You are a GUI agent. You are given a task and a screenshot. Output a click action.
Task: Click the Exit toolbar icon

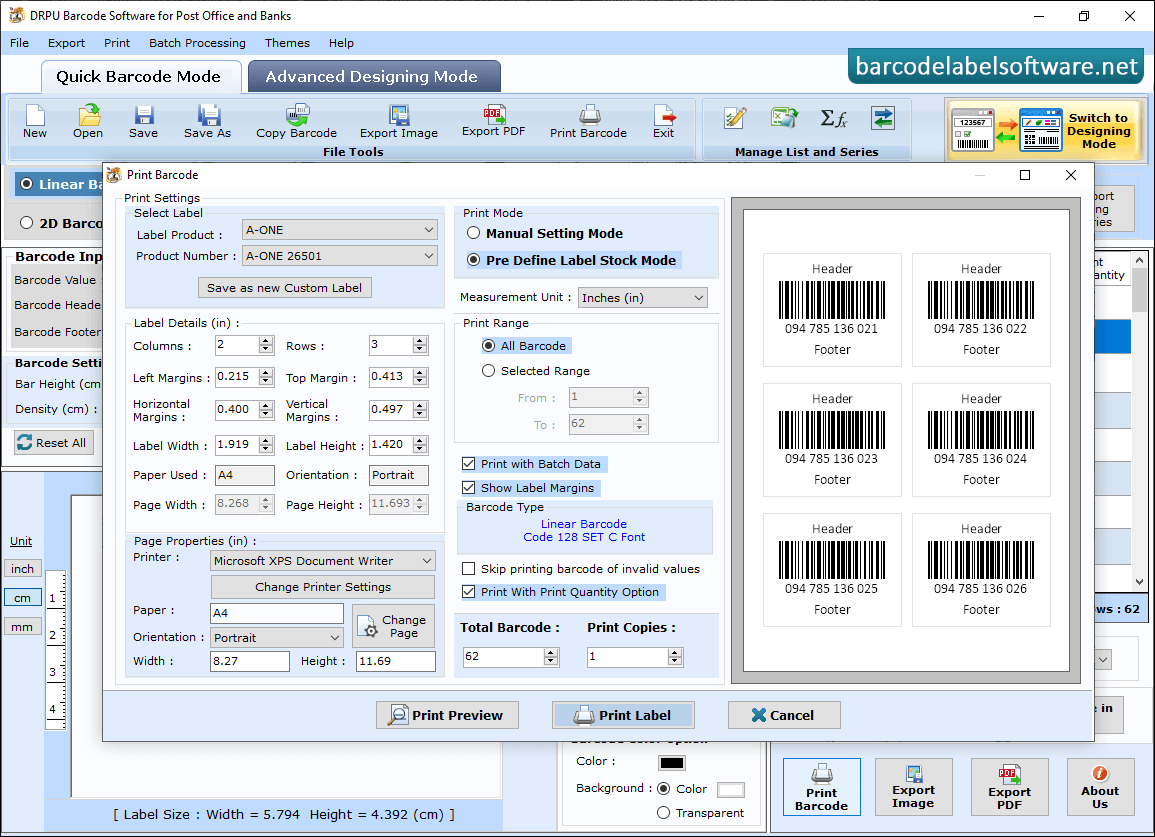(x=664, y=122)
